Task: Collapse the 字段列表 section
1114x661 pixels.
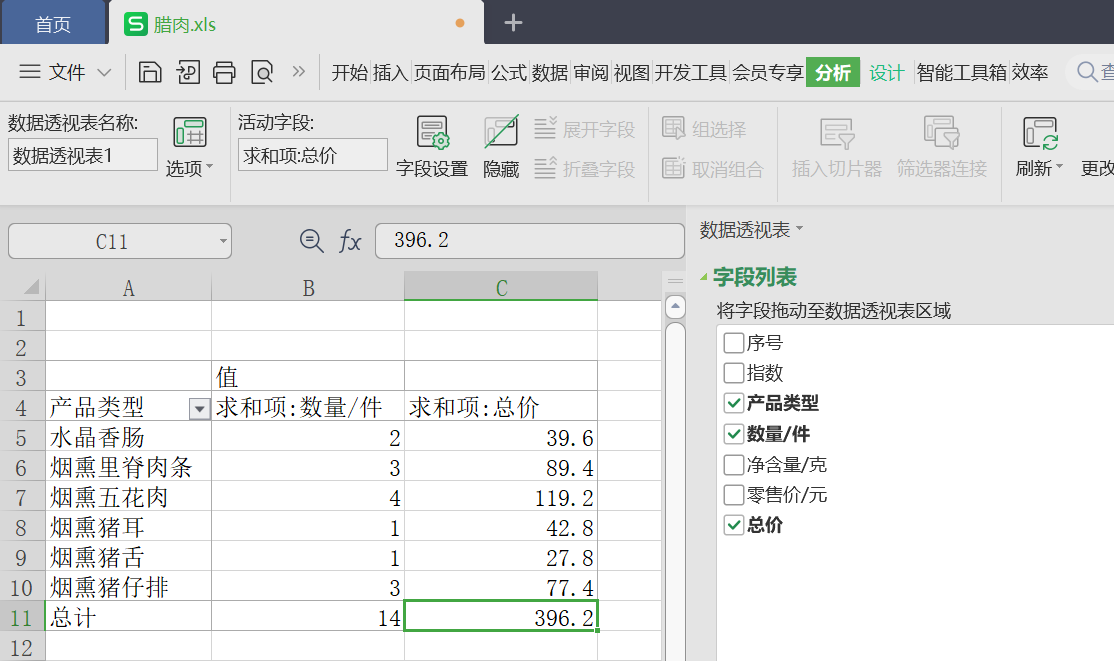Action: pos(703,277)
